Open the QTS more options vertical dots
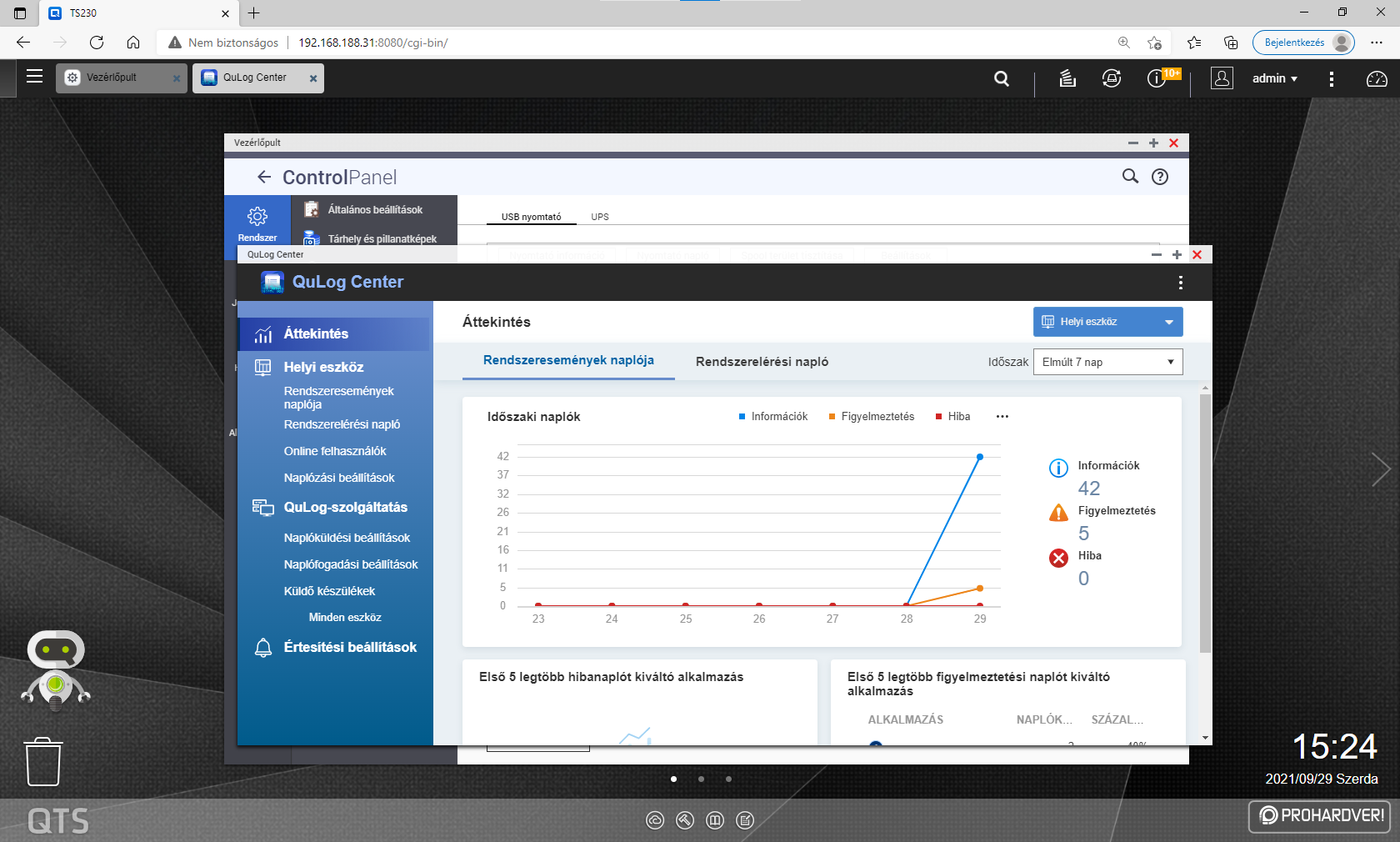1400x842 pixels. point(1331,78)
